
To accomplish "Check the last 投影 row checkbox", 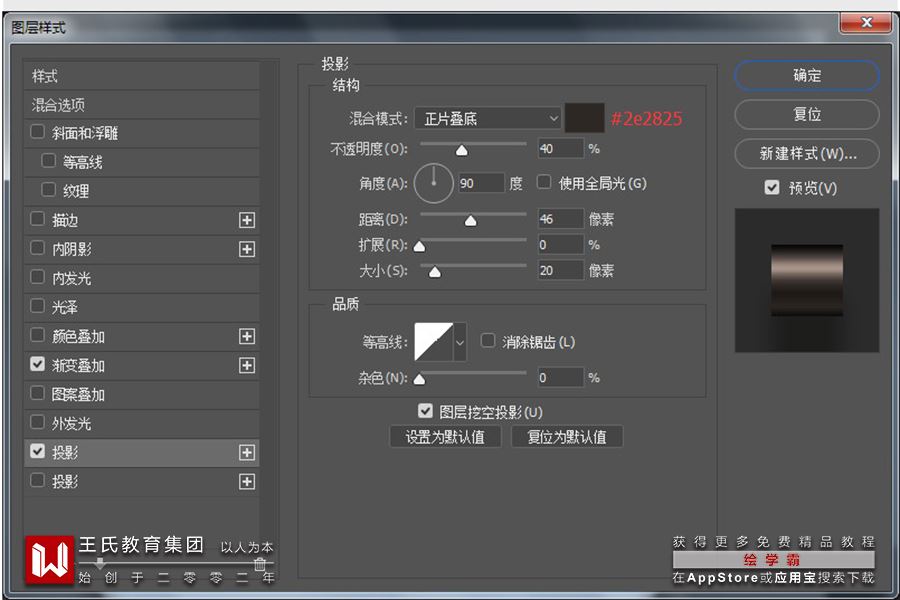I will (x=37, y=481).
